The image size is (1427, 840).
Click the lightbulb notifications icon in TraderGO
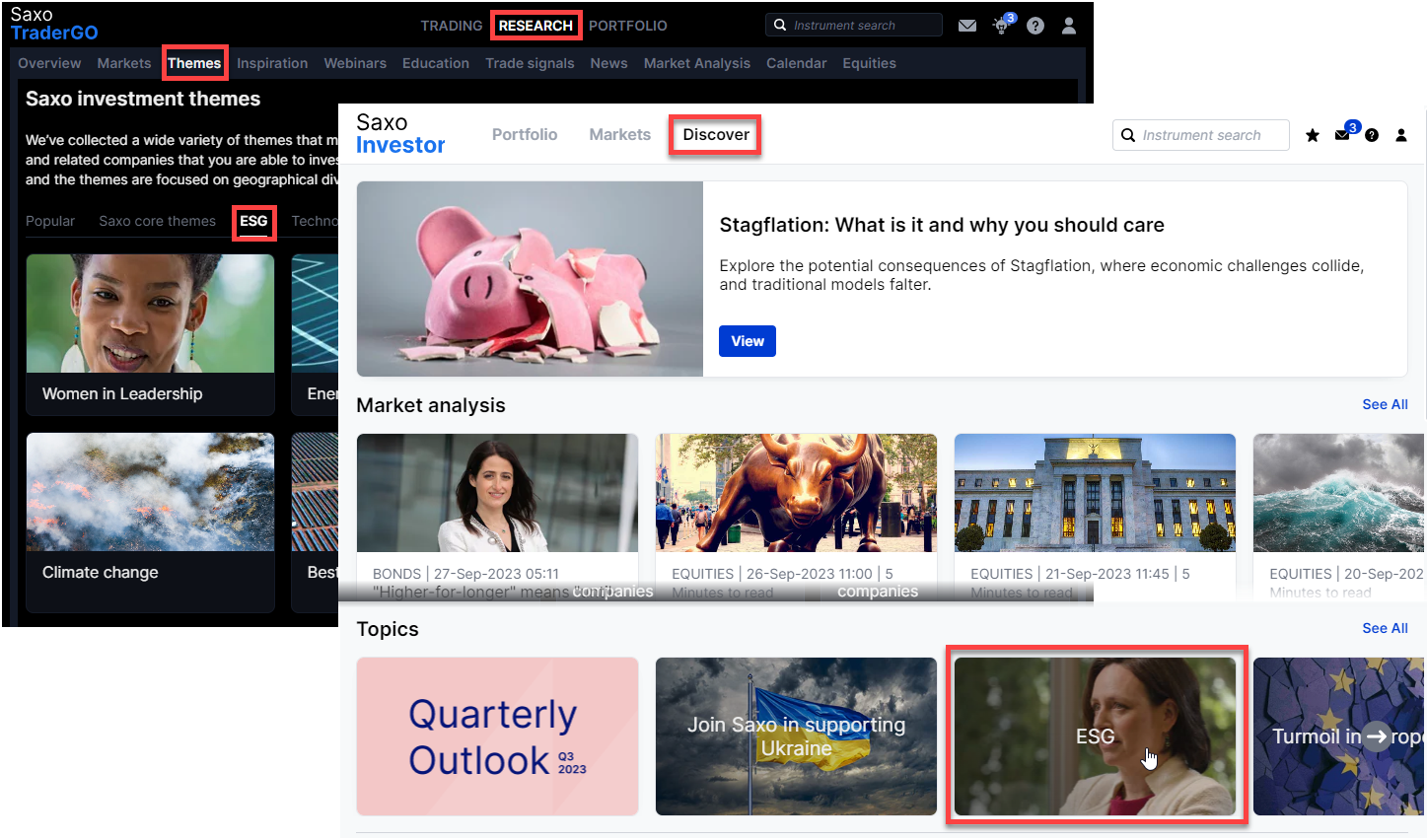[x=1001, y=26]
